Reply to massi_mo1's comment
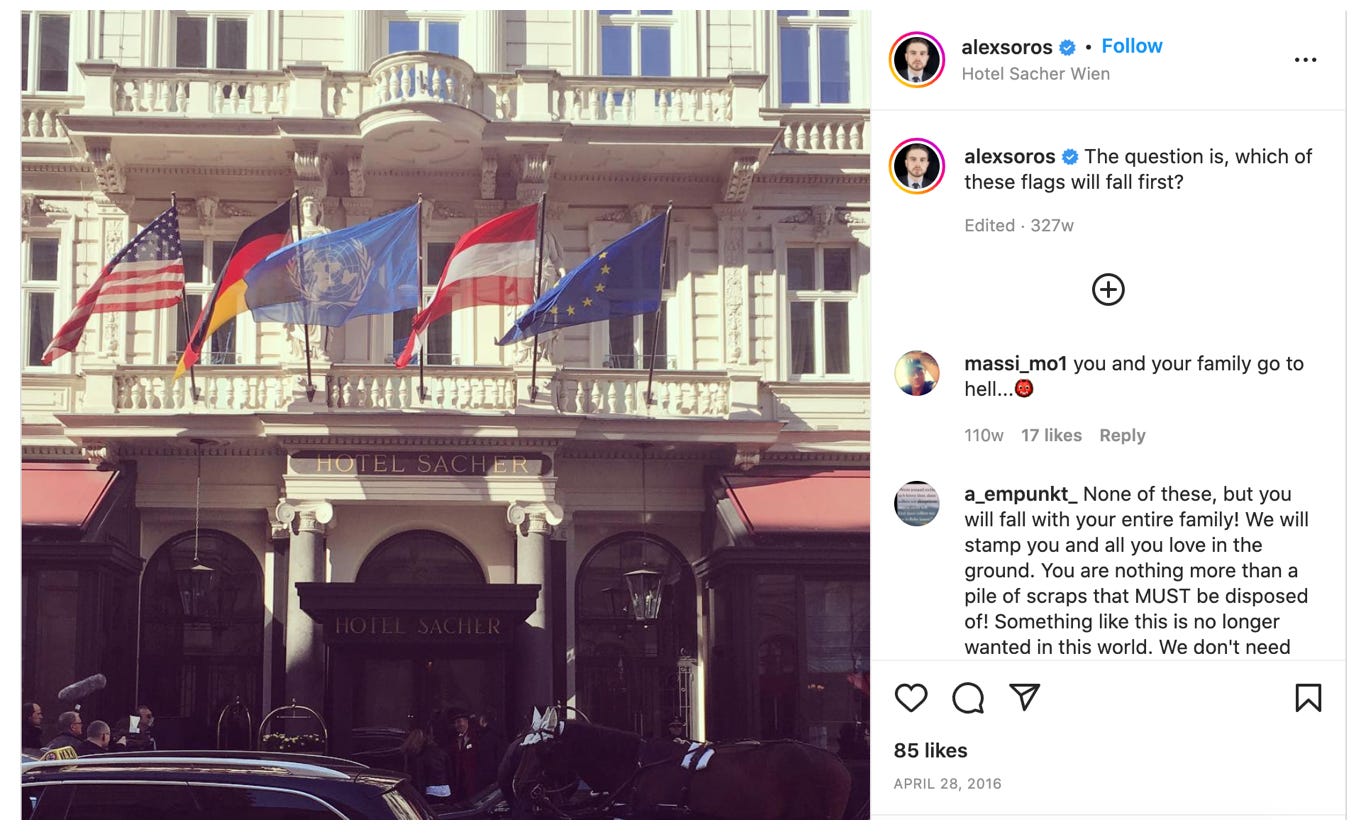 pyautogui.click(x=1122, y=435)
